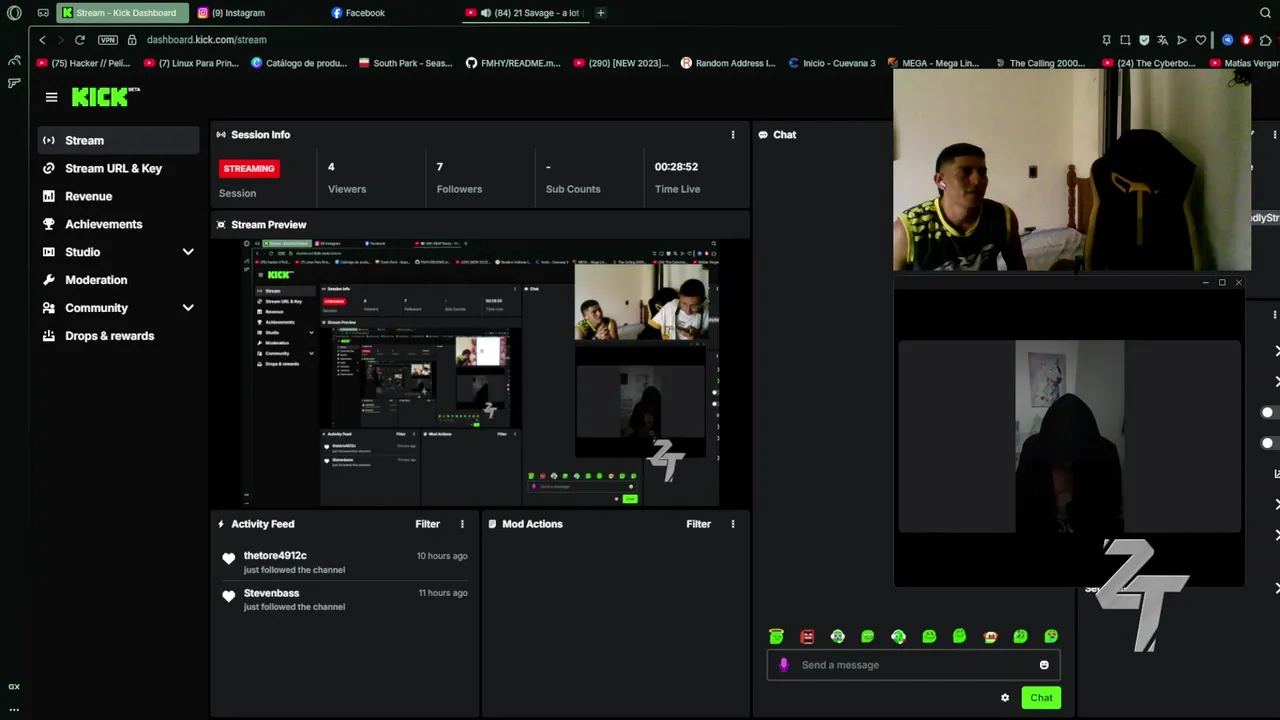
Task: Click the purple microphone icon in chat
Action: pyautogui.click(x=784, y=665)
